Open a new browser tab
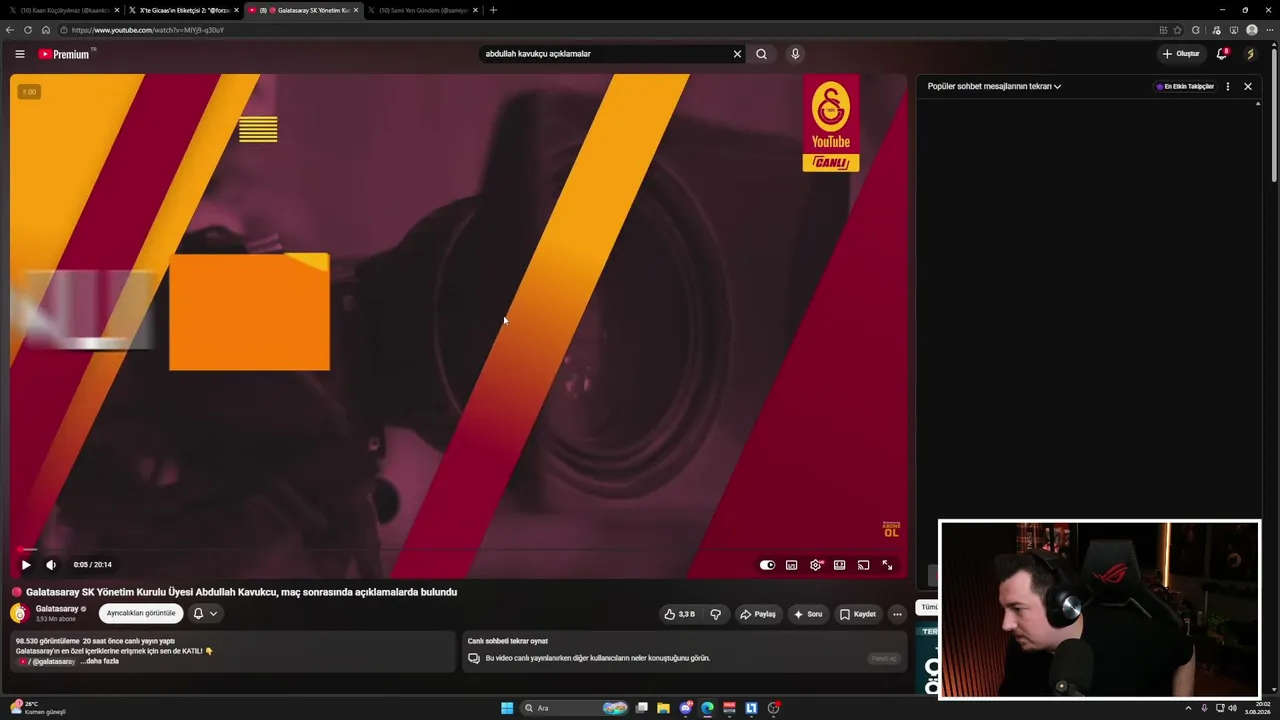The image size is (1280, 720). point(493,10)
